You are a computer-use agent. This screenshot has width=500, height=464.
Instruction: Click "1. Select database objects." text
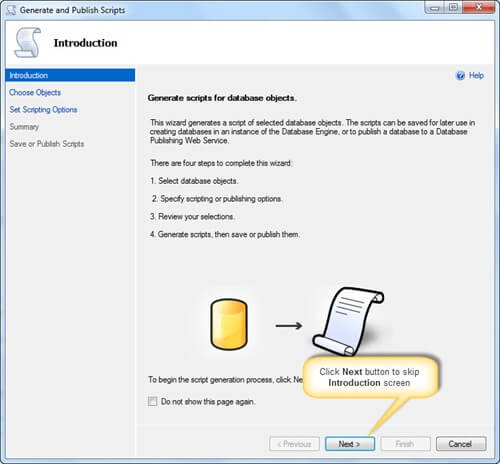(194, 181)
